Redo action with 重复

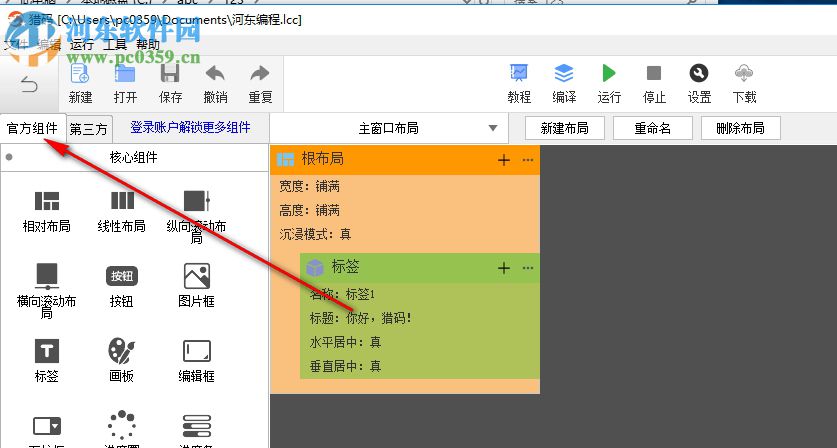click(x=260, y=84)
